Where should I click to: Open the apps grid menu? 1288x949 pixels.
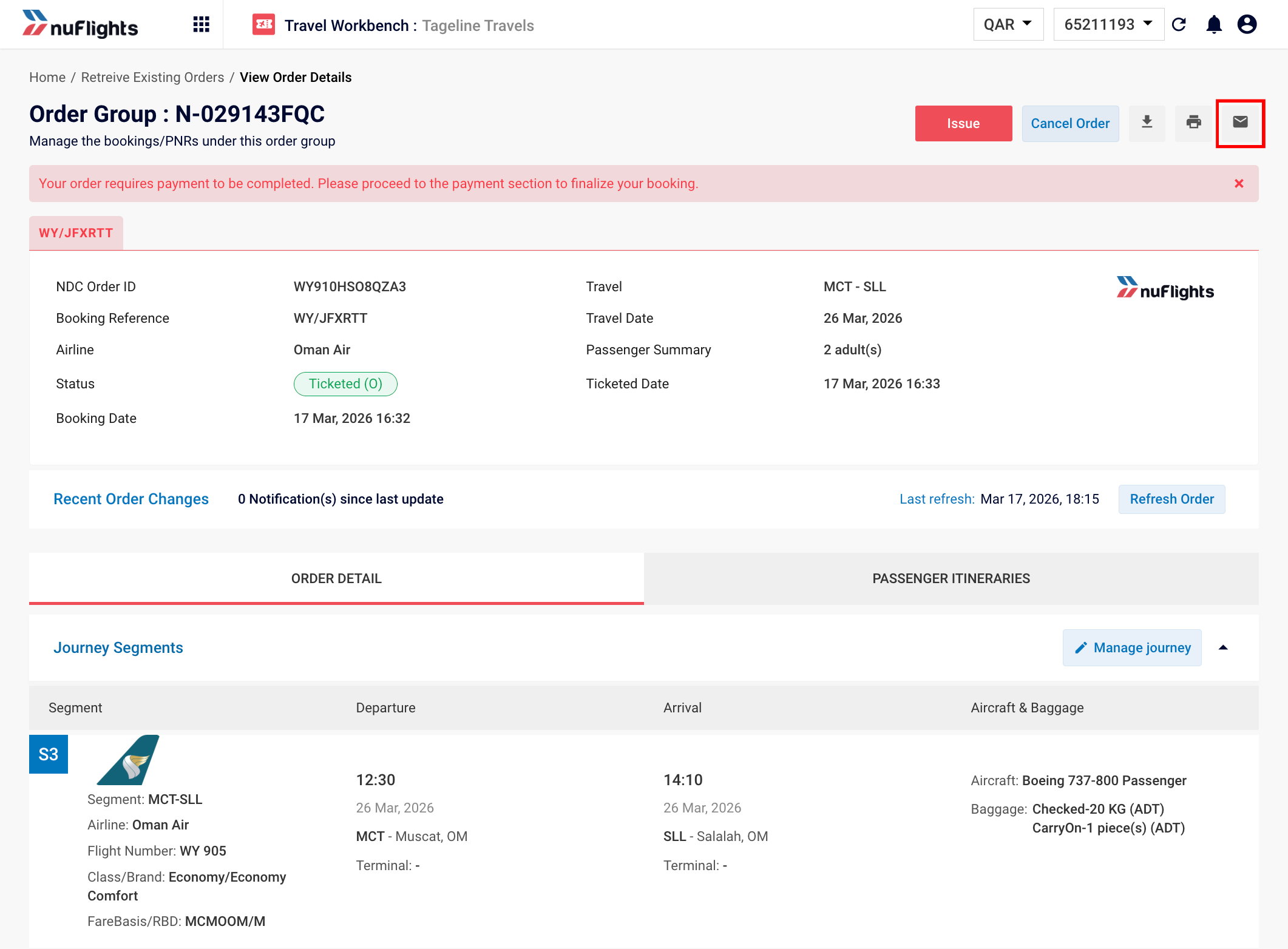pos(201,24)
